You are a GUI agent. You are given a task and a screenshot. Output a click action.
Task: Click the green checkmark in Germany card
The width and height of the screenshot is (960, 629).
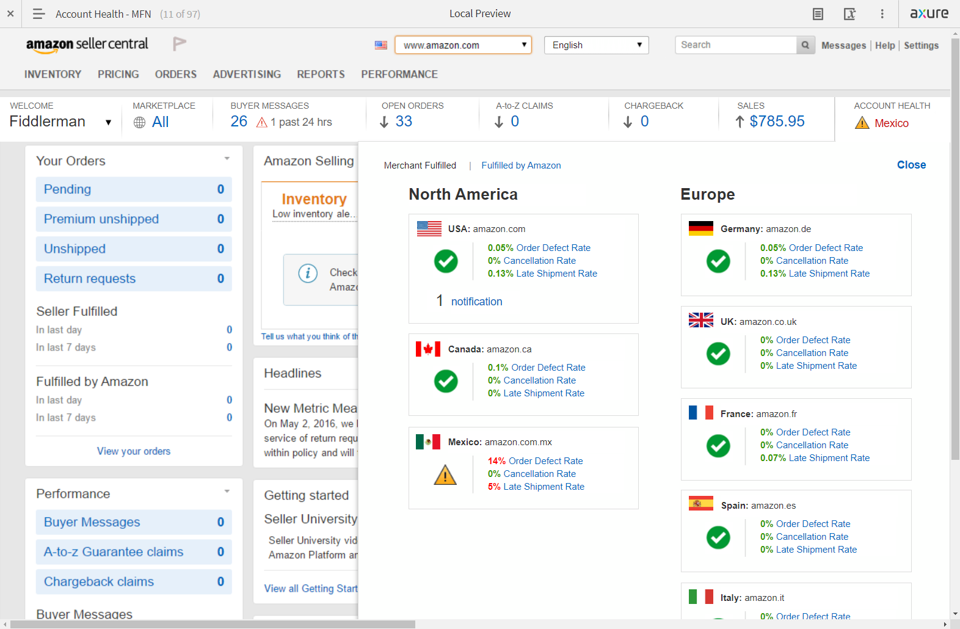click(718, 261)
